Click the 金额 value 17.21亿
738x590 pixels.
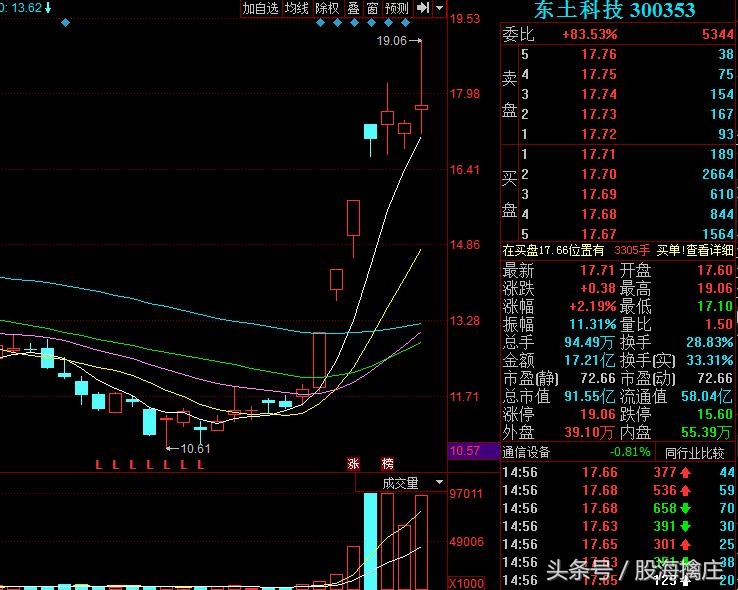589,360
